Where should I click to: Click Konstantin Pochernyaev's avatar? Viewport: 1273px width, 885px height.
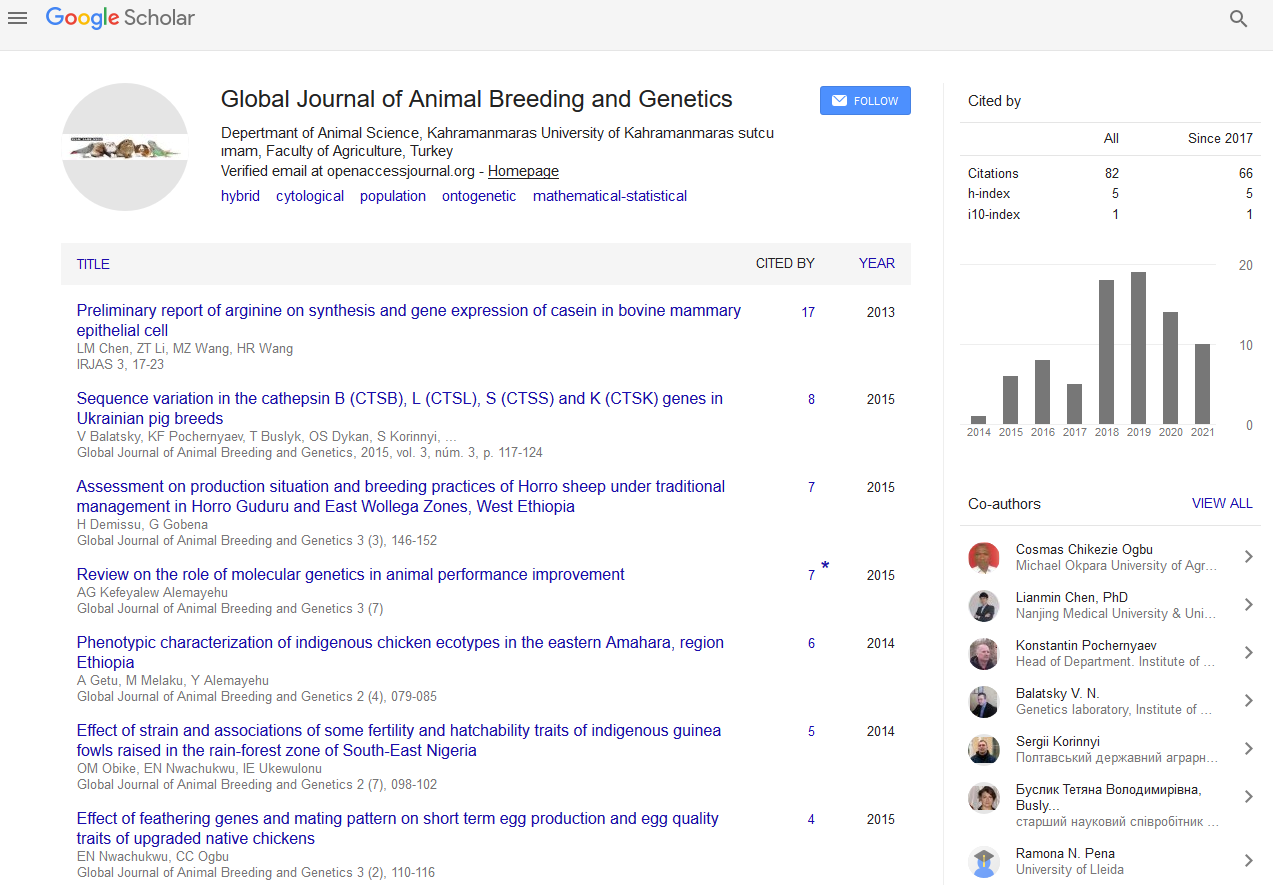click(984, 653)
